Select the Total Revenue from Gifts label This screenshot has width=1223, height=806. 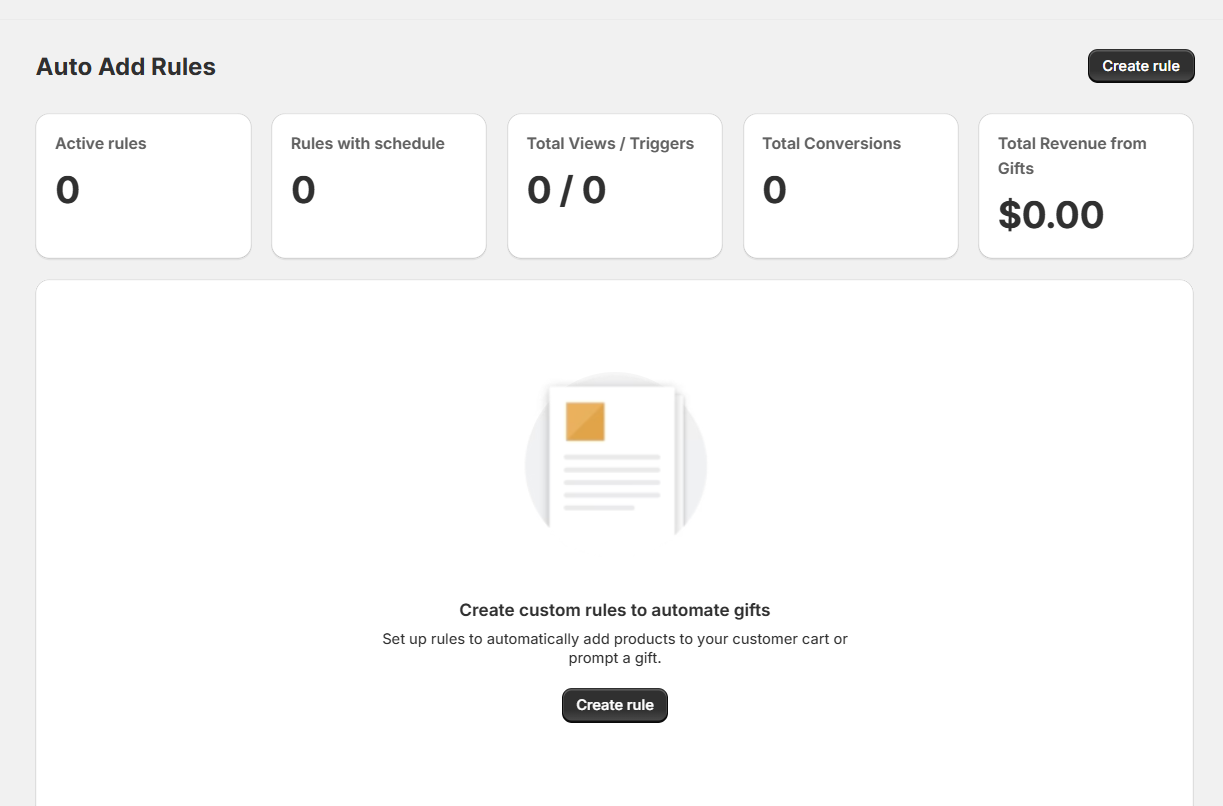(x=1072, y=156)
